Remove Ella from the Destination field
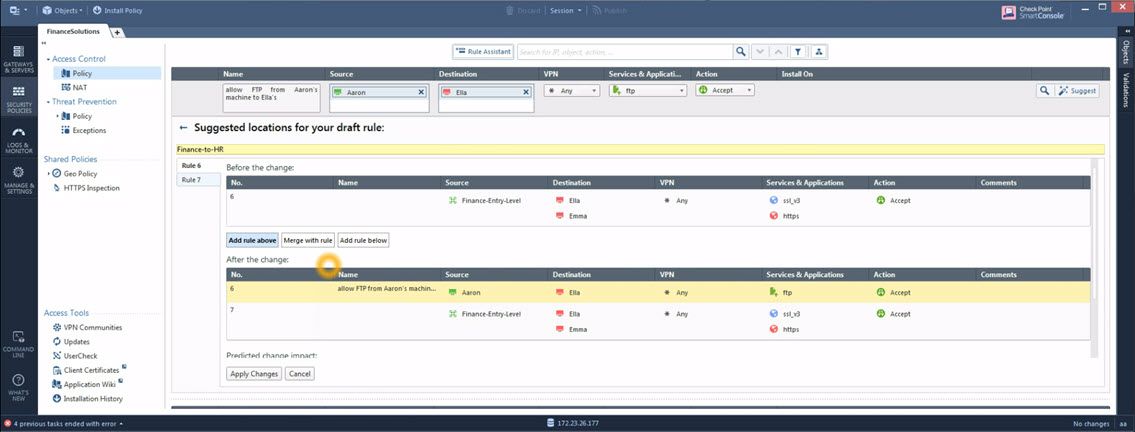The image size is (1135, 432). (526, 93)
